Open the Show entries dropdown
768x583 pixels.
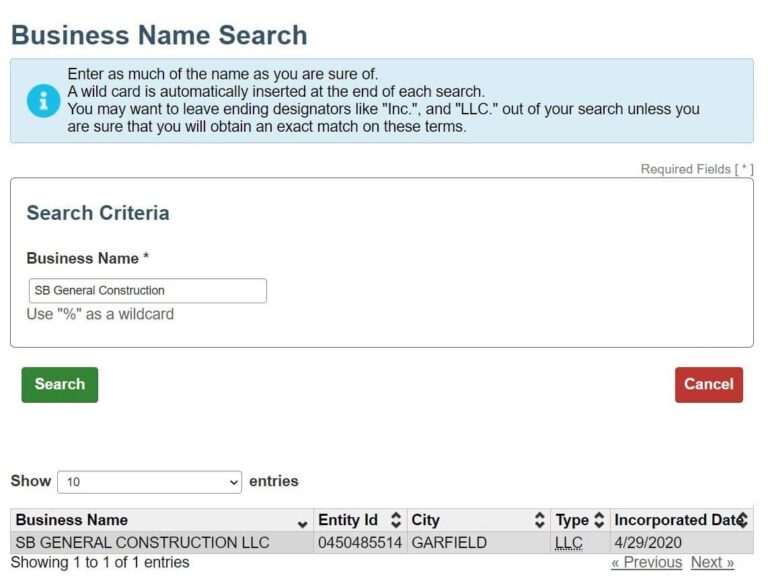pos(150,482)
